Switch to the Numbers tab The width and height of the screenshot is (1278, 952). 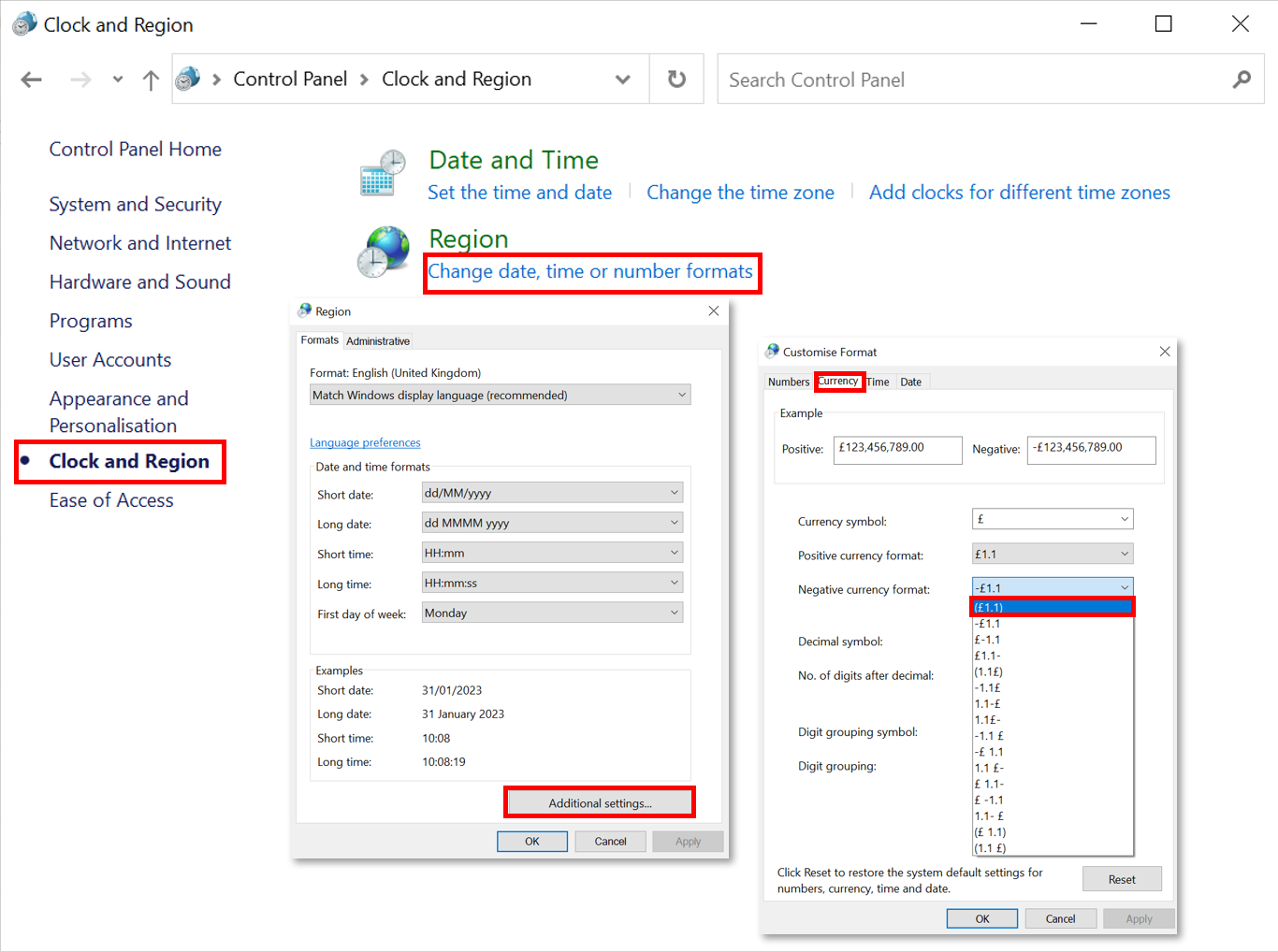click(789, 382)
